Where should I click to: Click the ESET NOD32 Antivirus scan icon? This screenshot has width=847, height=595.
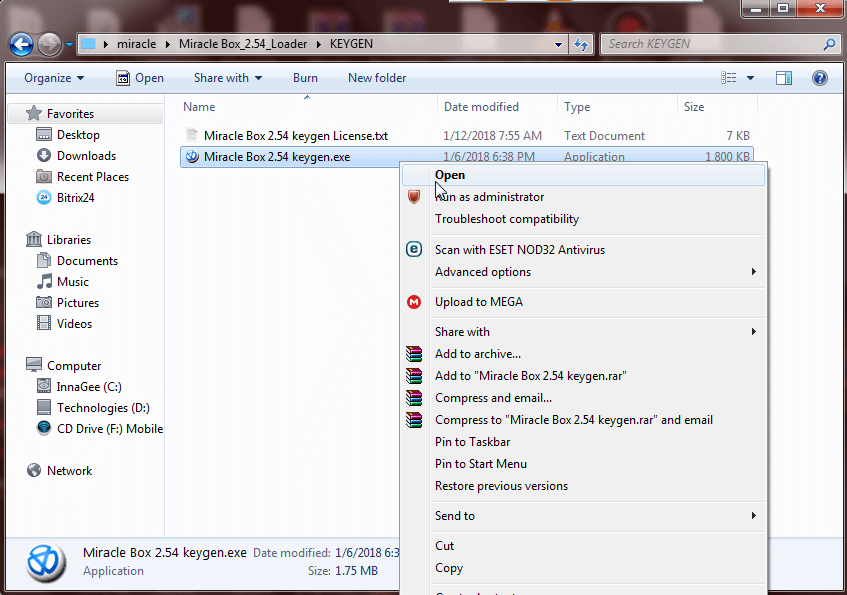pos(414,249)
